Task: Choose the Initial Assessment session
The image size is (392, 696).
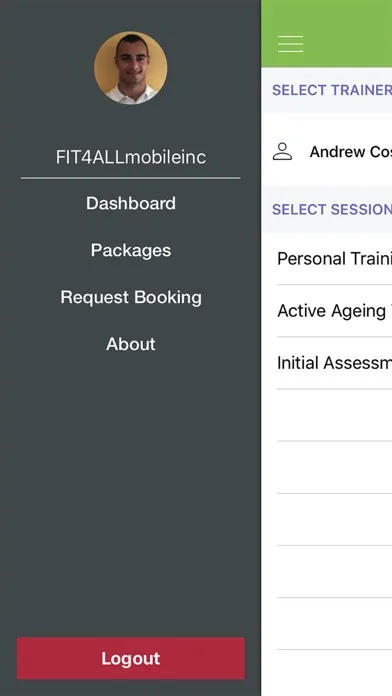Action: (x=334, y=363)
